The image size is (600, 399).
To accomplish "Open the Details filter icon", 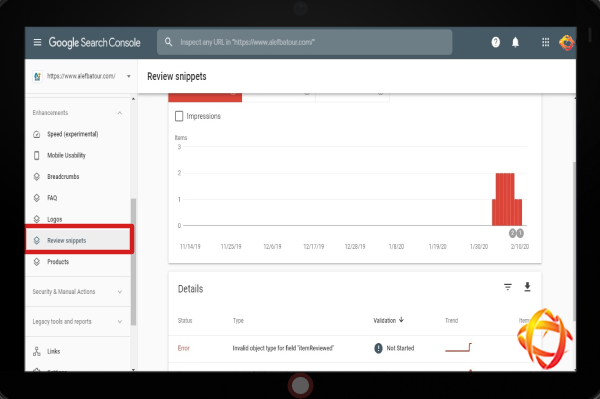I will coord(508,287).
